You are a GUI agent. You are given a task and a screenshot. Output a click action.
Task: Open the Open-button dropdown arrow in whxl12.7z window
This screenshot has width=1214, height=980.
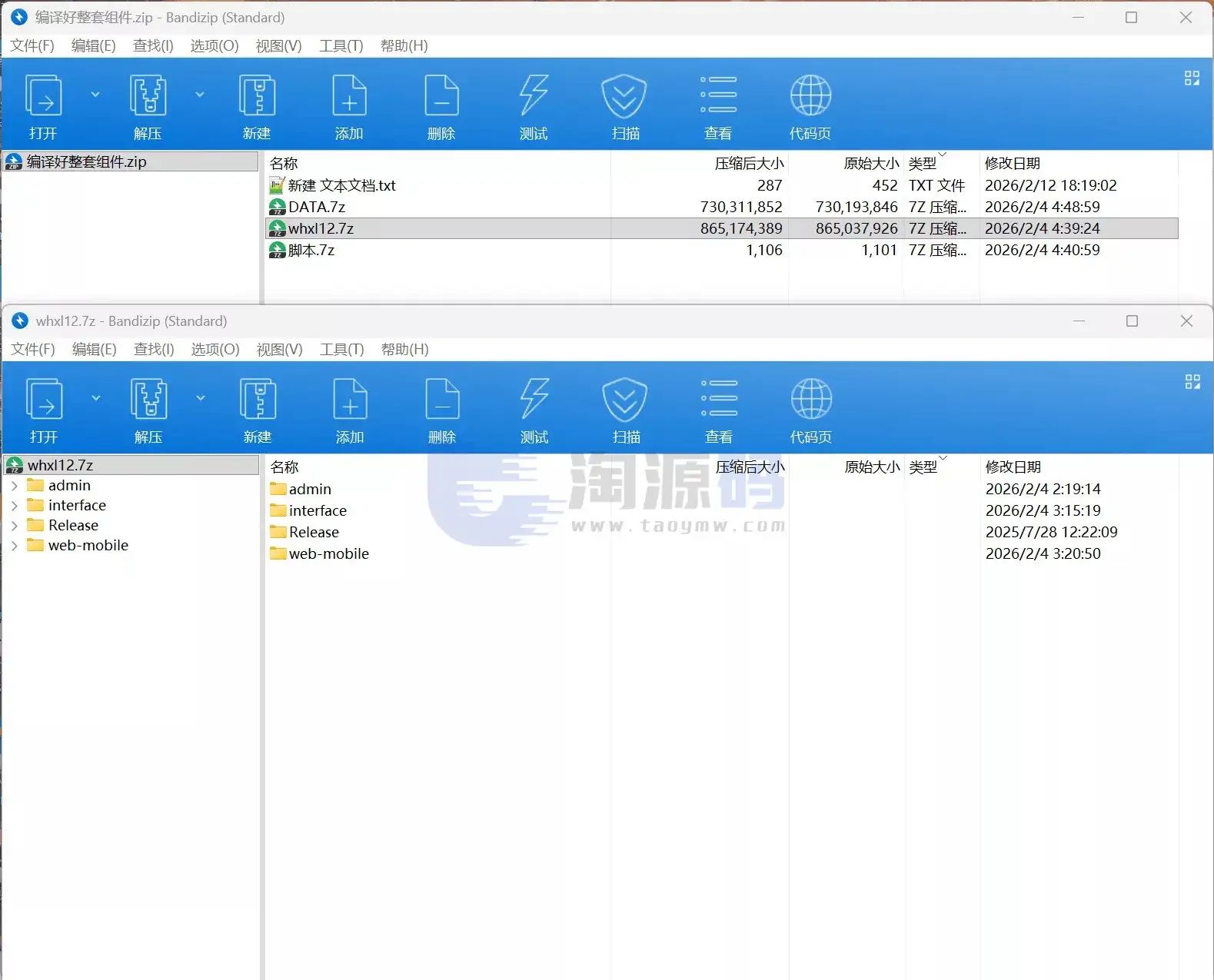96,398
